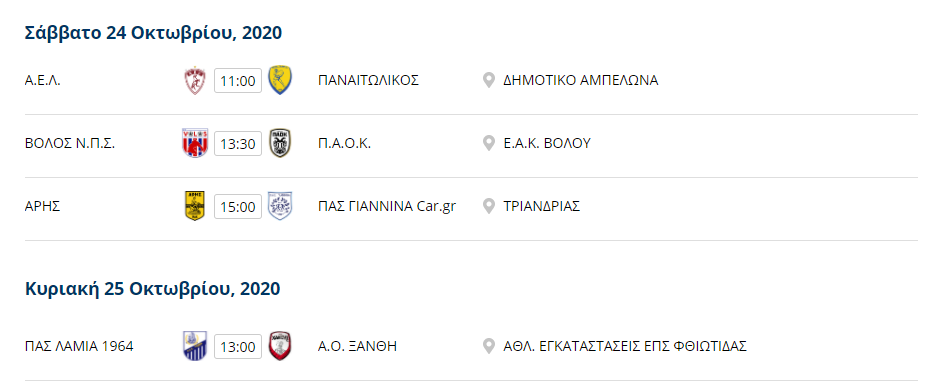
Task: Click the ΠΑΣ Γιάννινα crest
Action: 280,206
